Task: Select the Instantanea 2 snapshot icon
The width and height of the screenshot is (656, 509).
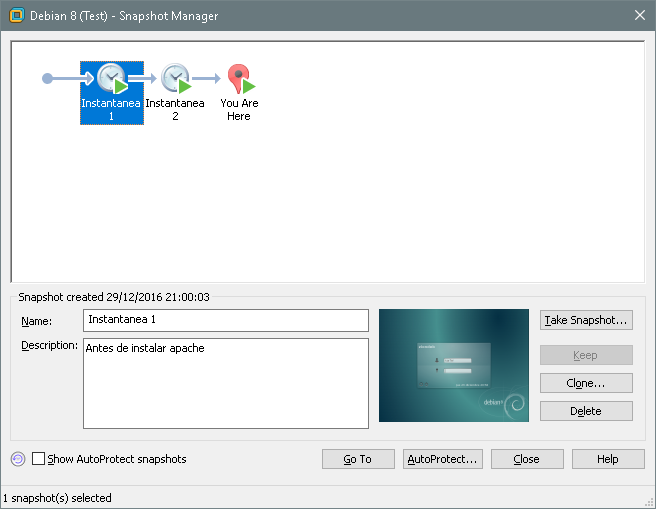Action: point(176,79)
